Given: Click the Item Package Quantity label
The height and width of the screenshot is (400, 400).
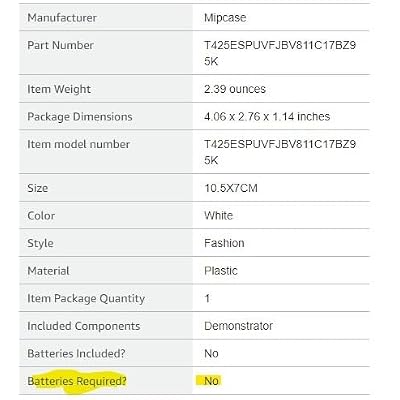Looking at the screenshot, I should tap(86, 298).
